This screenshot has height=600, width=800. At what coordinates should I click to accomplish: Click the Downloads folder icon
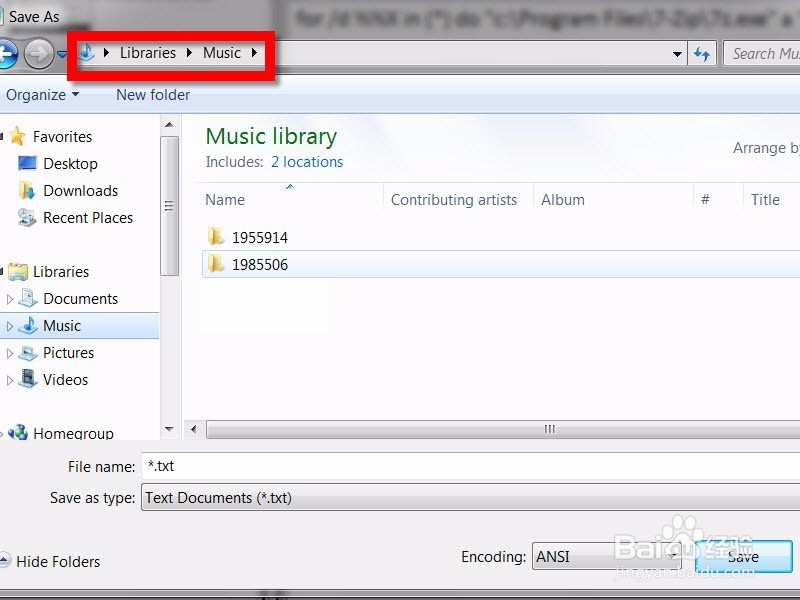pyautogui.click(x=27, y=190)
